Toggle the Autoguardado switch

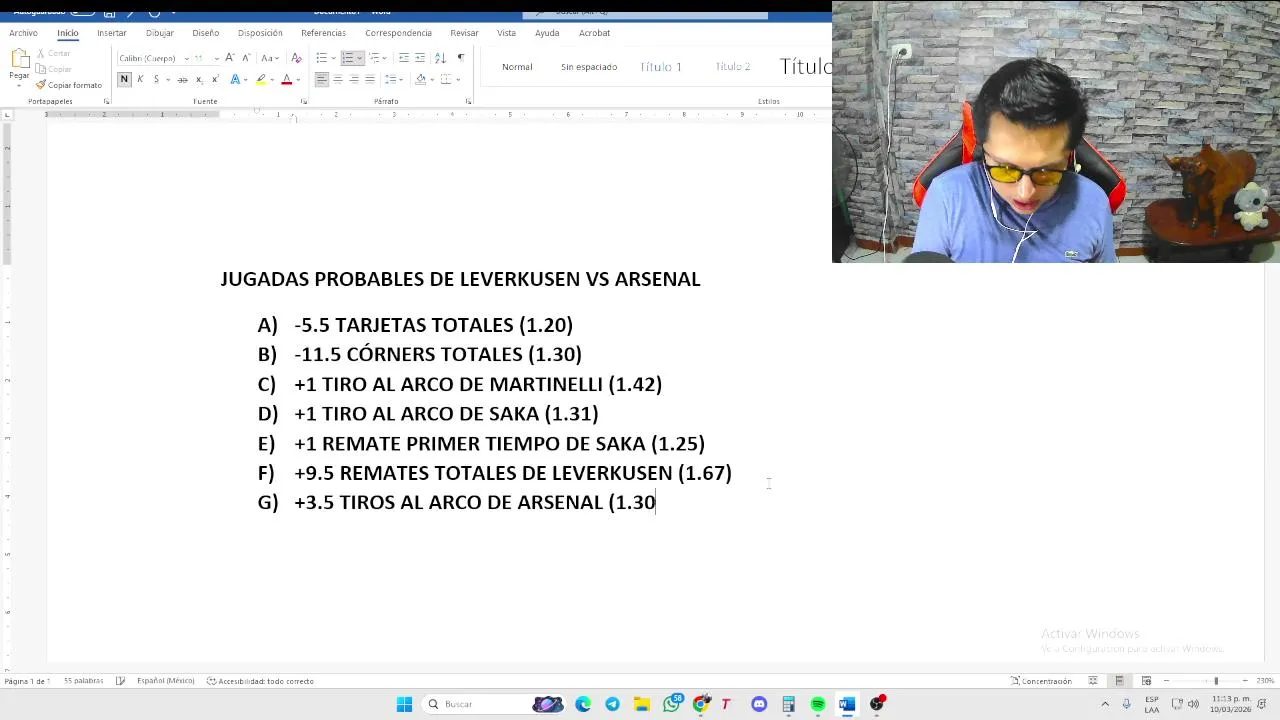click(x=82, y=12)
